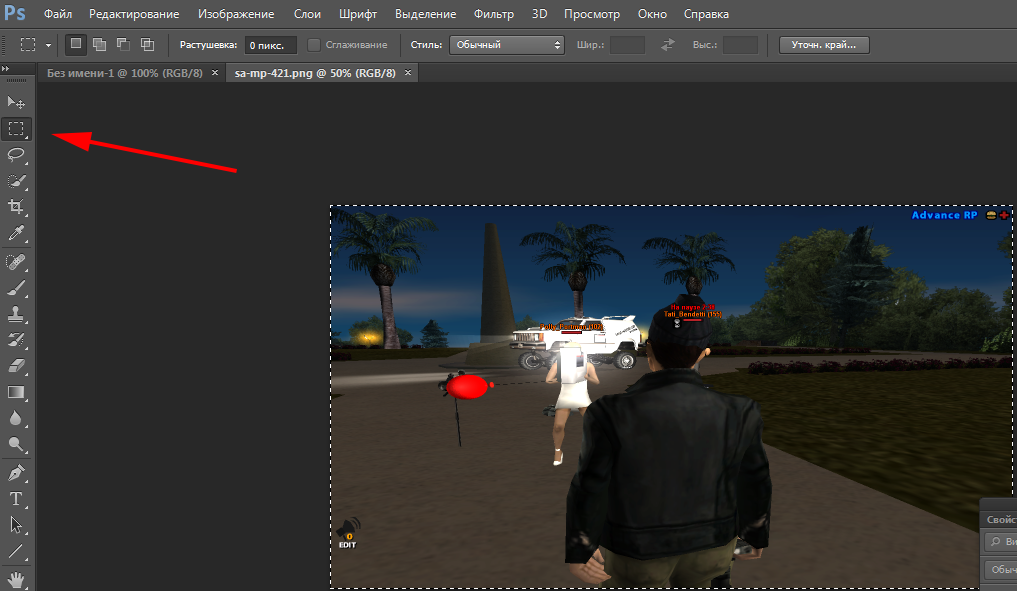Click the Шир. width field
The height and width of the screenshot is (591, 1017).
point(627,45)
